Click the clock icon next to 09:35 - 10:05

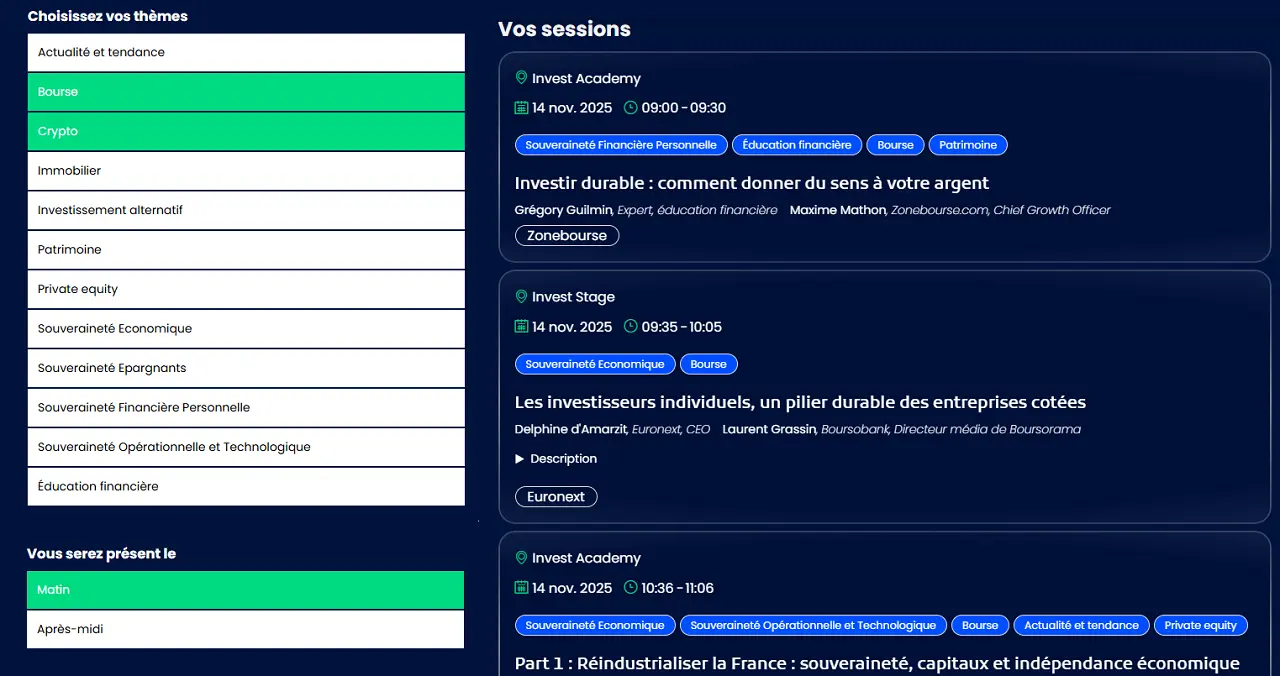coord(631,326)
